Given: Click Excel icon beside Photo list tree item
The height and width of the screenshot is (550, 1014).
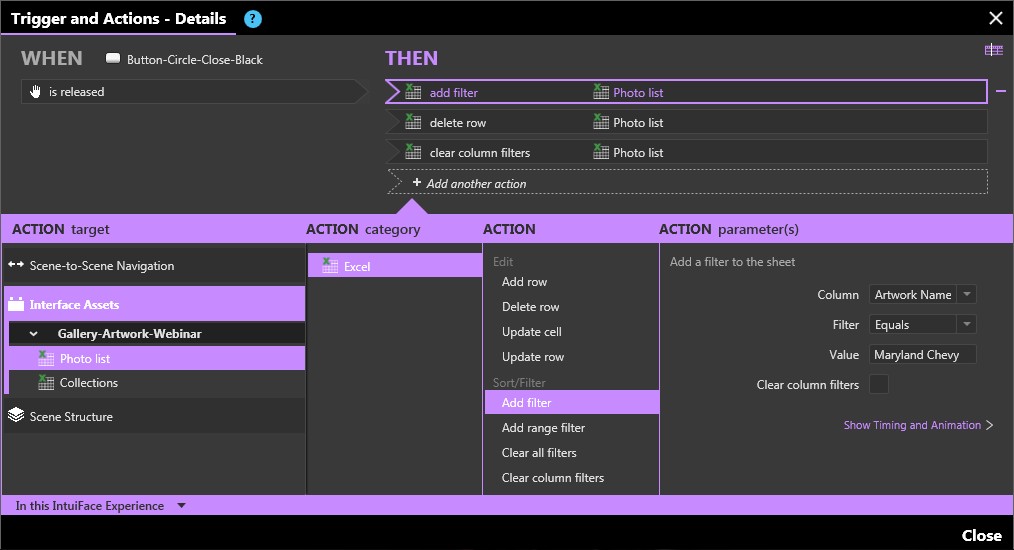Looking at the screenshot, I should point(46,358).
